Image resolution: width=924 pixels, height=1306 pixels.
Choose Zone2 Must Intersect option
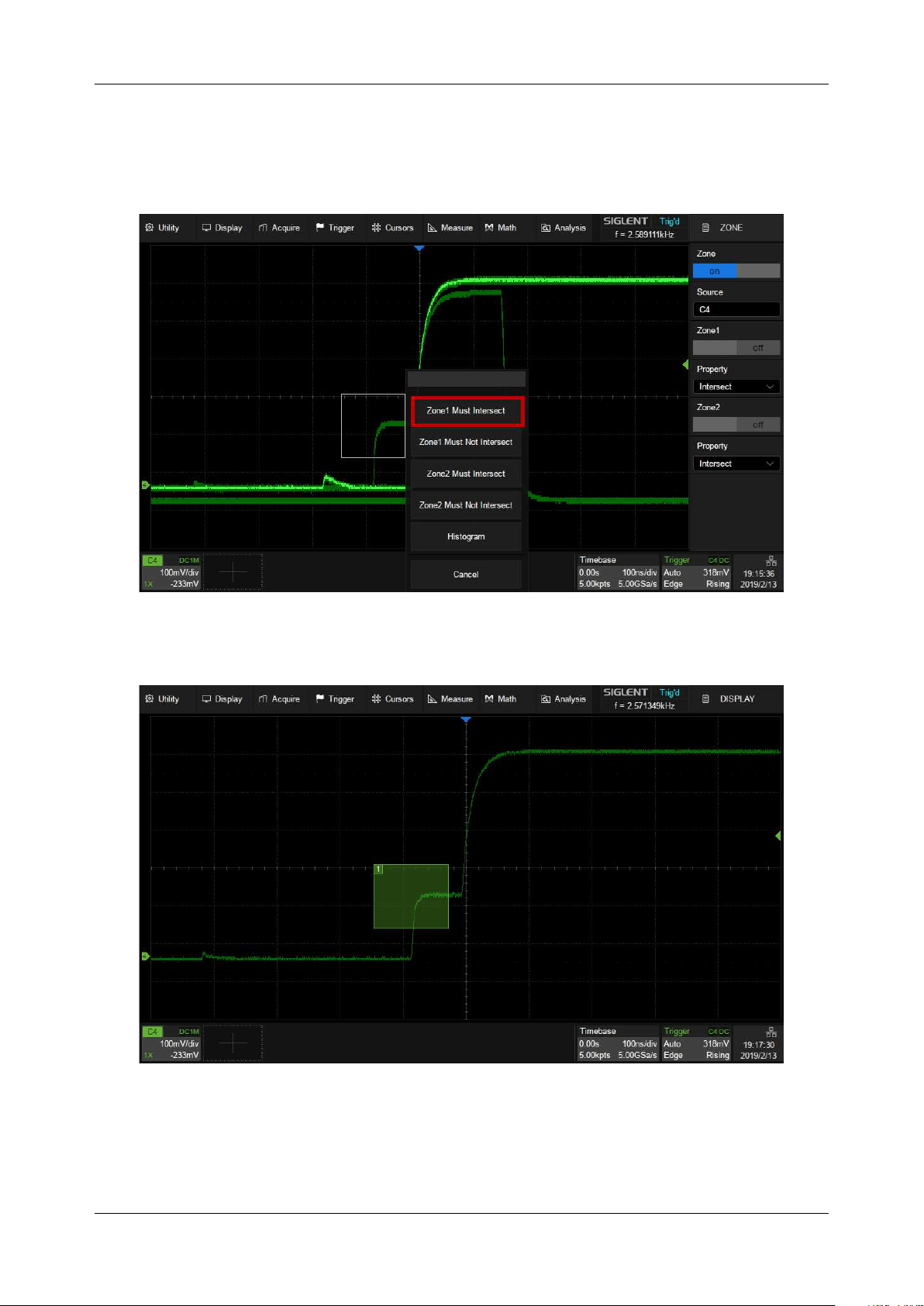click(466, 474)
